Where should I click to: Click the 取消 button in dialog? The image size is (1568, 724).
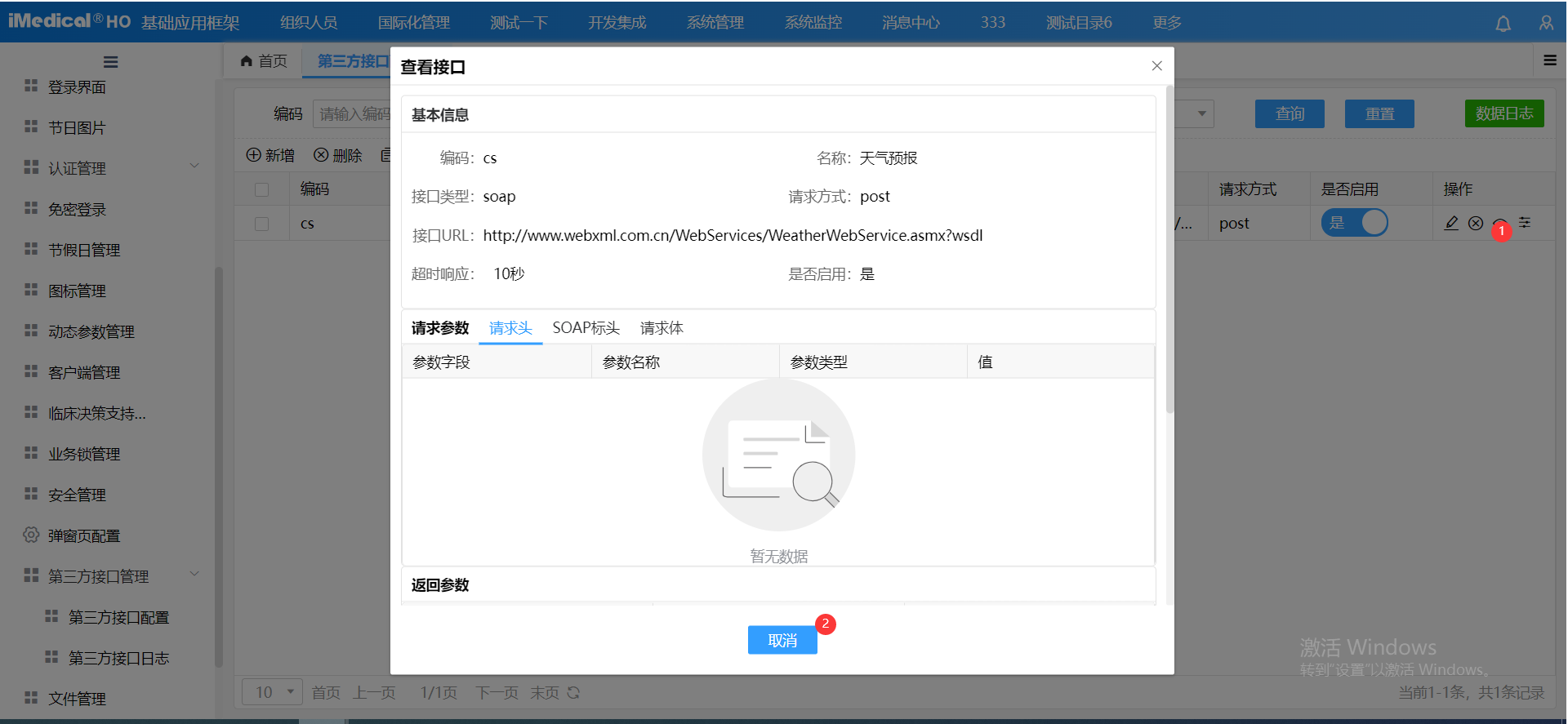[782, 641]
